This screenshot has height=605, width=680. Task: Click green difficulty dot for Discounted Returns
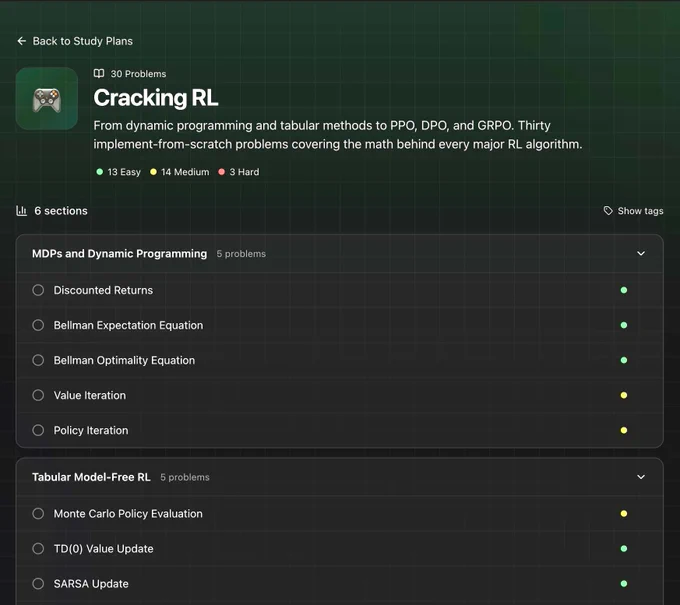click(624, 290)
